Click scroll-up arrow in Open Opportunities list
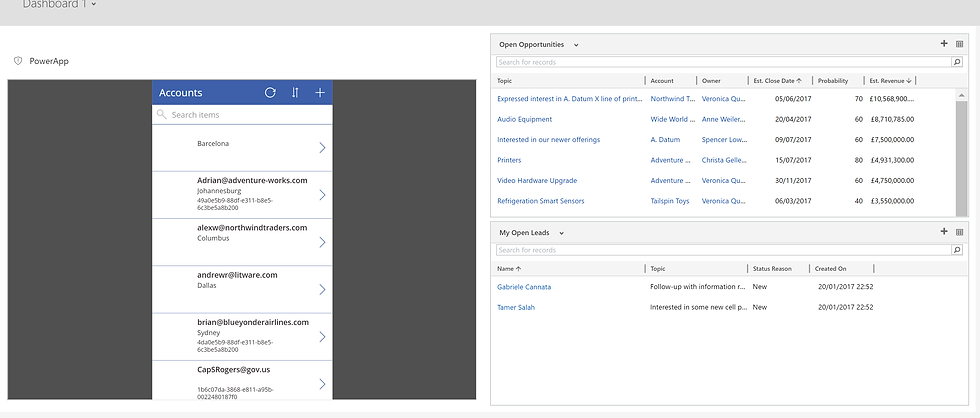980x418 pixels. 962,94
